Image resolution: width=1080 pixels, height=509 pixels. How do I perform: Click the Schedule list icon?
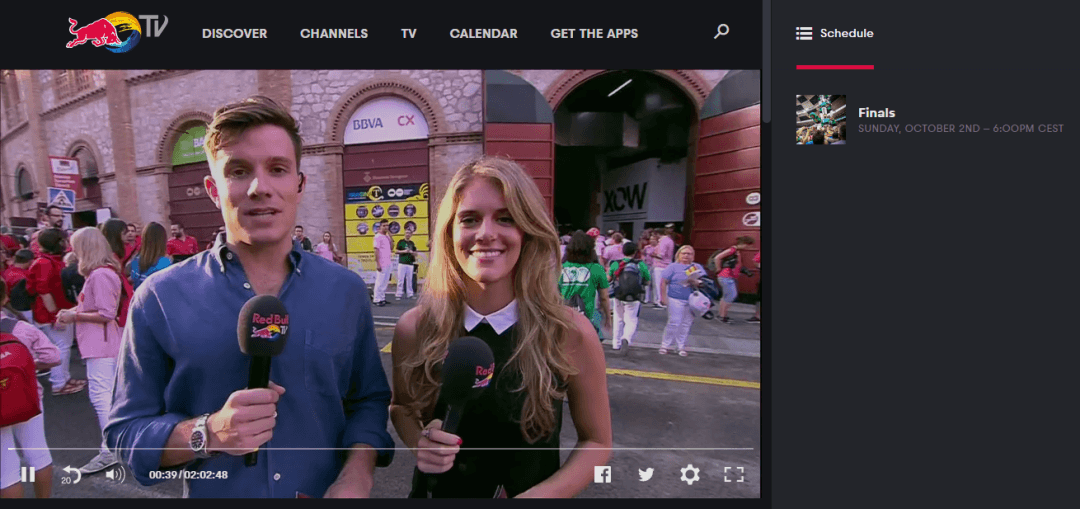pyautogui.click(x=804, y=33)
